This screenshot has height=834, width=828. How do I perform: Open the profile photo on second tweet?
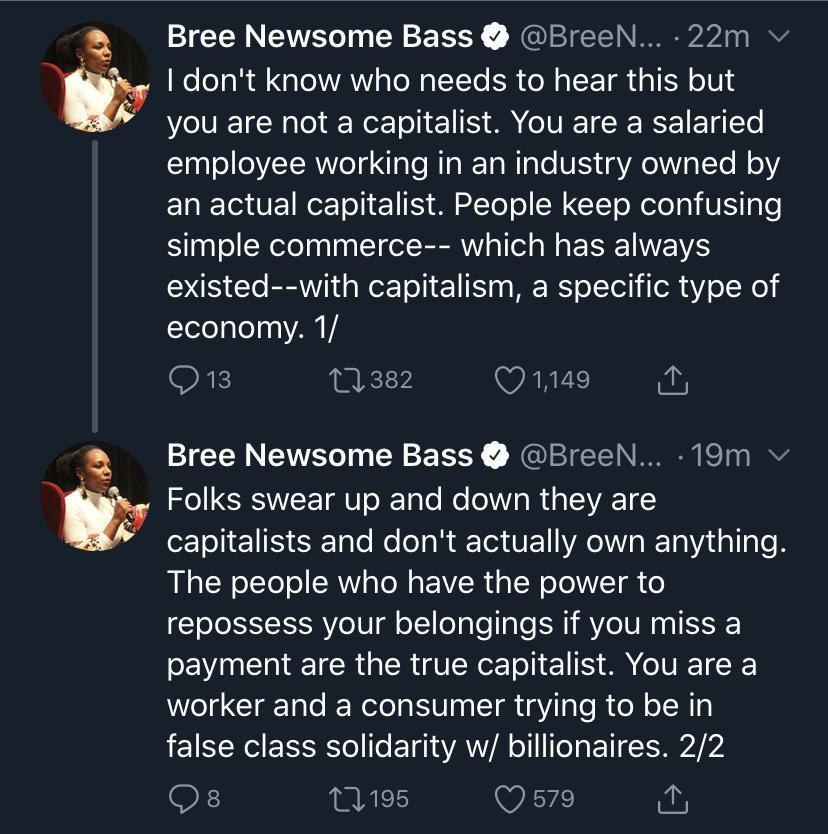pyautogui.click(x=94, y=496)
